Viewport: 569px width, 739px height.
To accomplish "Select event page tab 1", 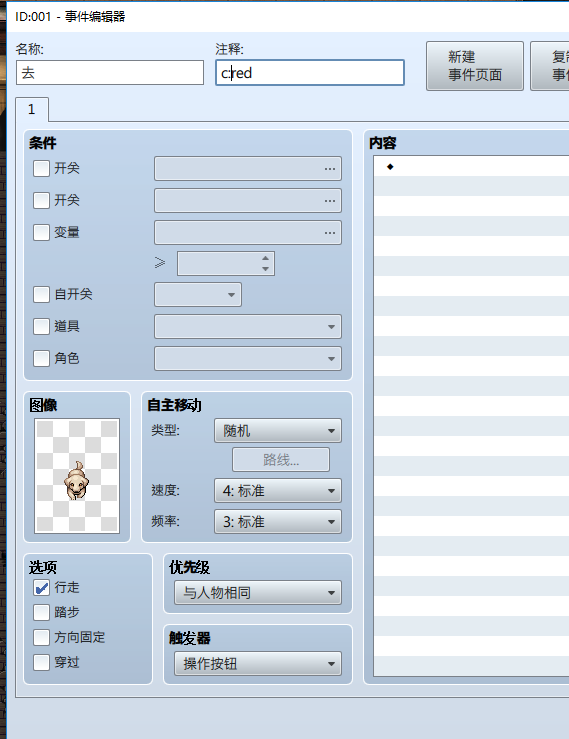I will click(x=32, y=109).
